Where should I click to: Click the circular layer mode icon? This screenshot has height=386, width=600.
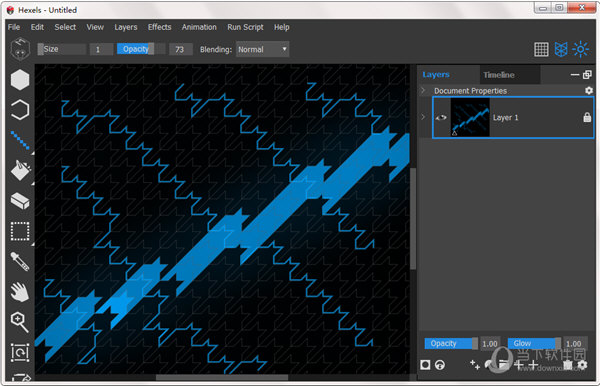point(440,365)
